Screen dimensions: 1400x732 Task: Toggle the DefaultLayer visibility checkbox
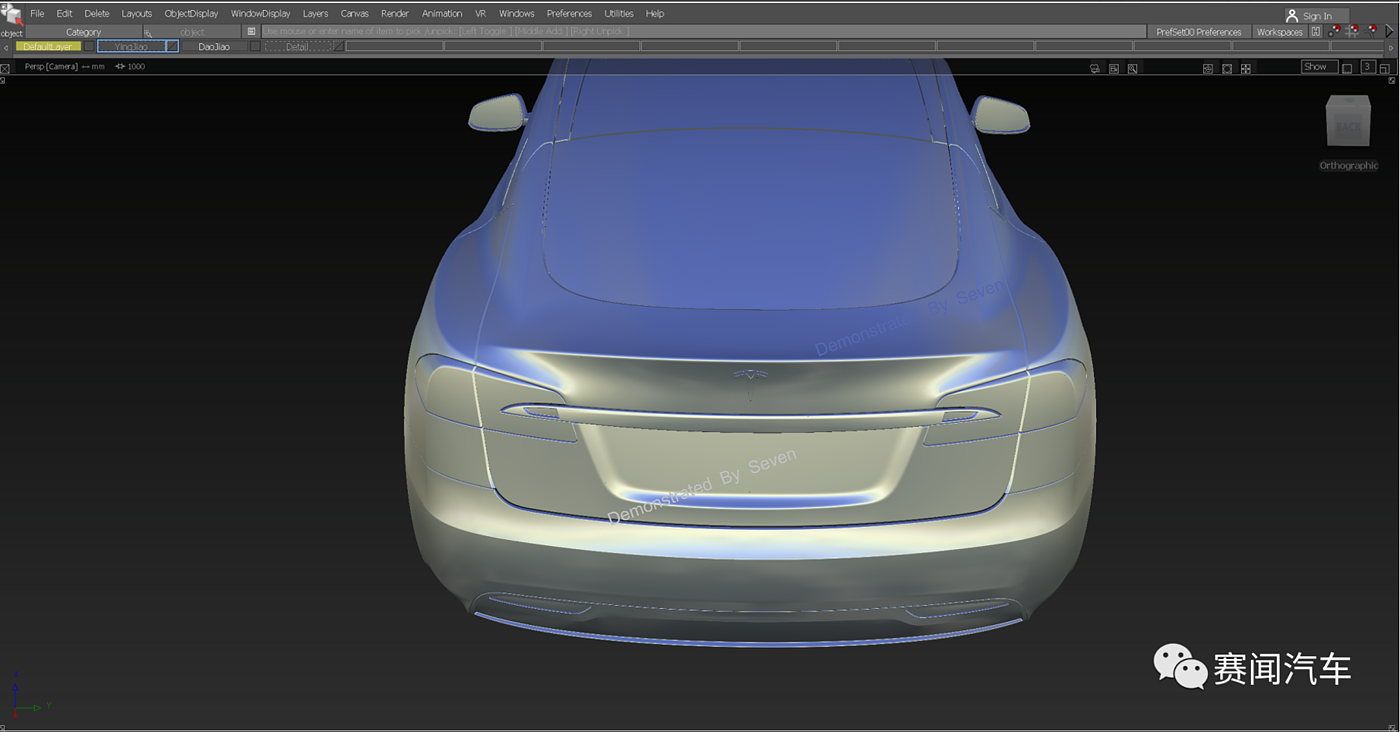[89, 47]
